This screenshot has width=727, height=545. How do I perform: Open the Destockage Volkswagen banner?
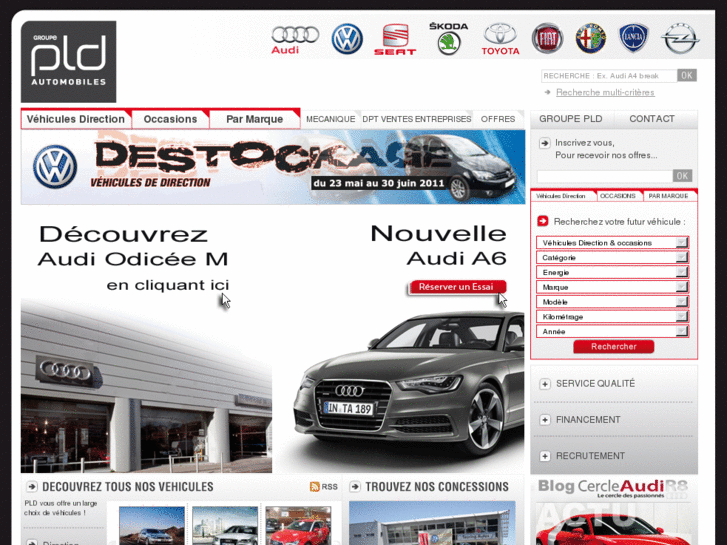click(x=273, y=167)
